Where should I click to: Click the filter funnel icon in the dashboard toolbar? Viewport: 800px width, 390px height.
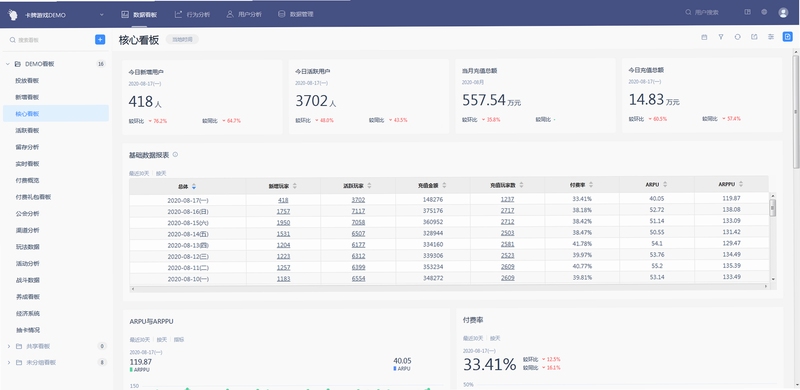pyautogui.click(x=721, y=37)
